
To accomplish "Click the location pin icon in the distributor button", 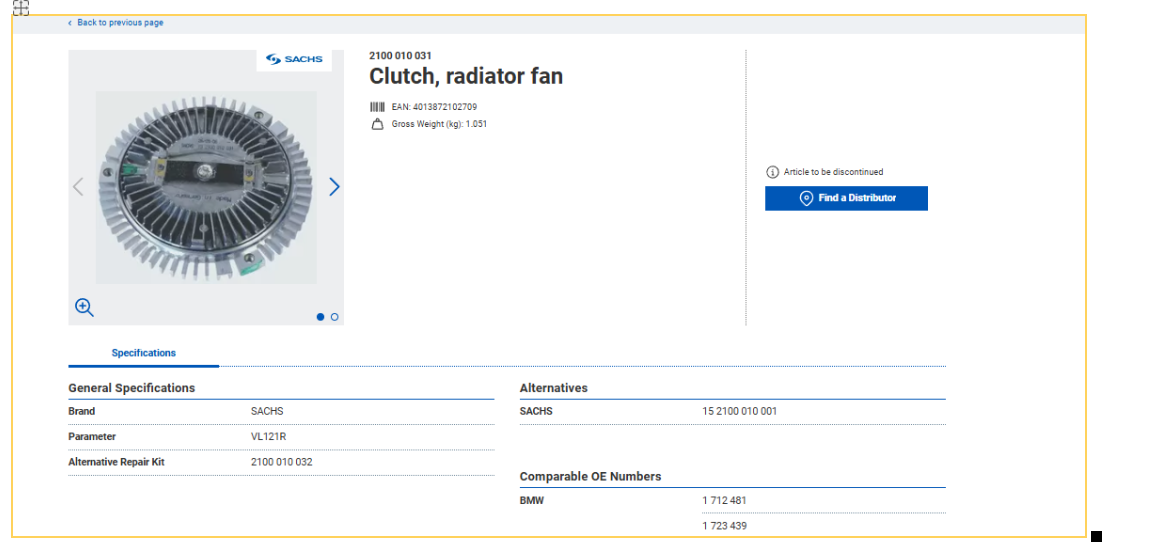I will (x=806, y=198).
